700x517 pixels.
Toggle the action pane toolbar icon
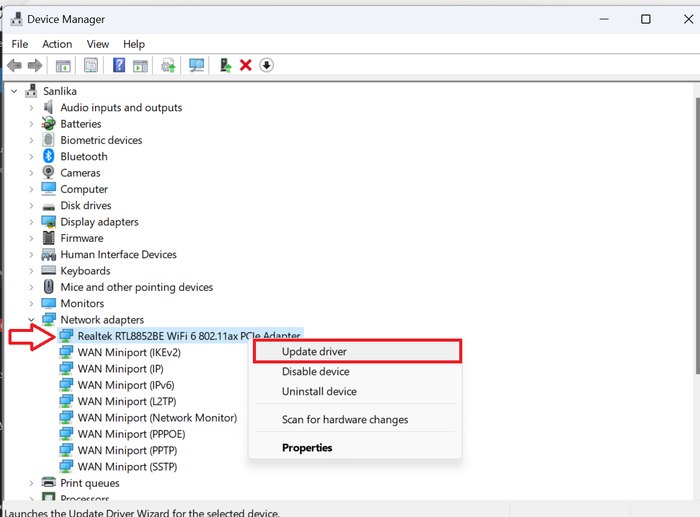point(140,66)
